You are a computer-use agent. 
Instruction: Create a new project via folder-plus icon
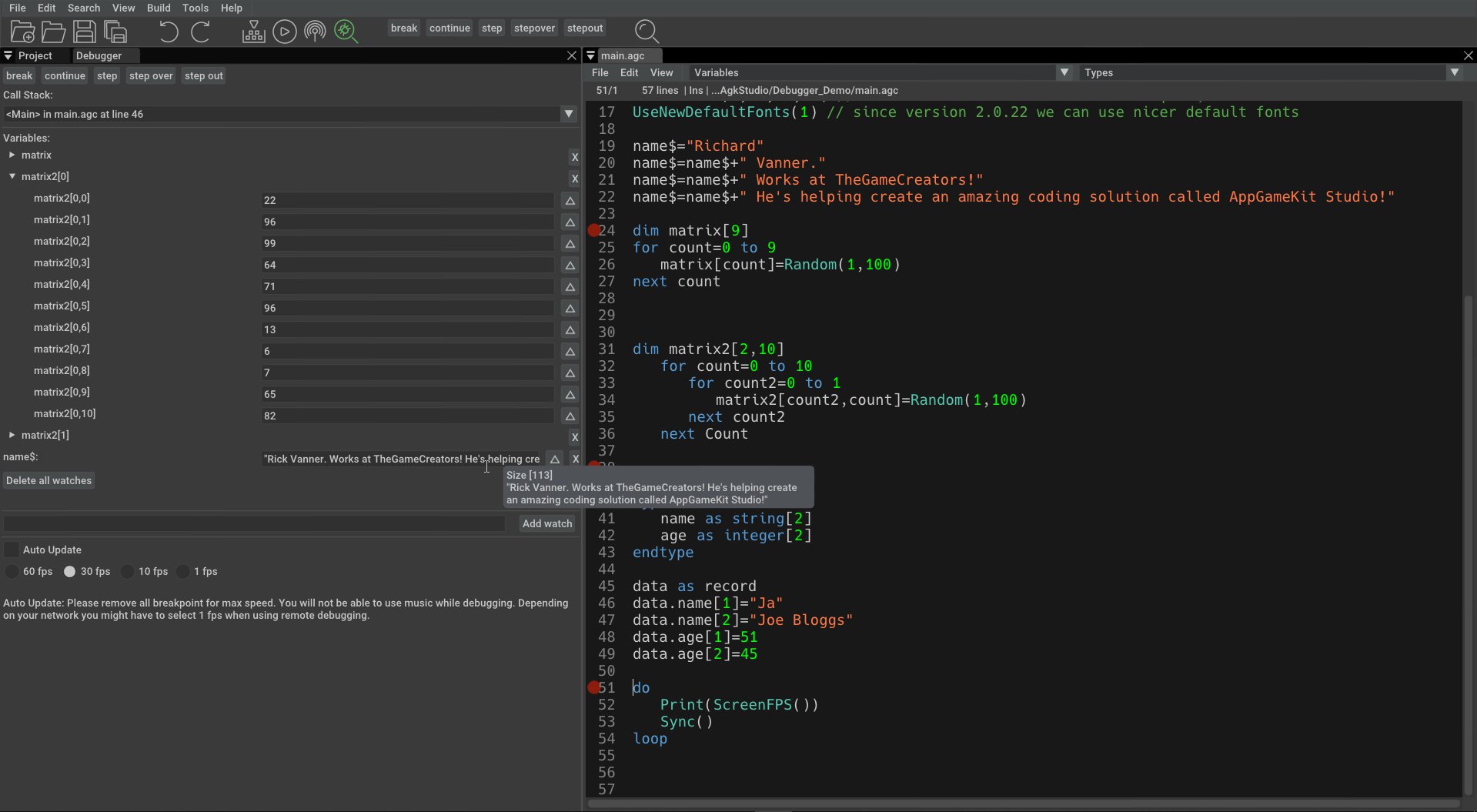pos(21,32)
